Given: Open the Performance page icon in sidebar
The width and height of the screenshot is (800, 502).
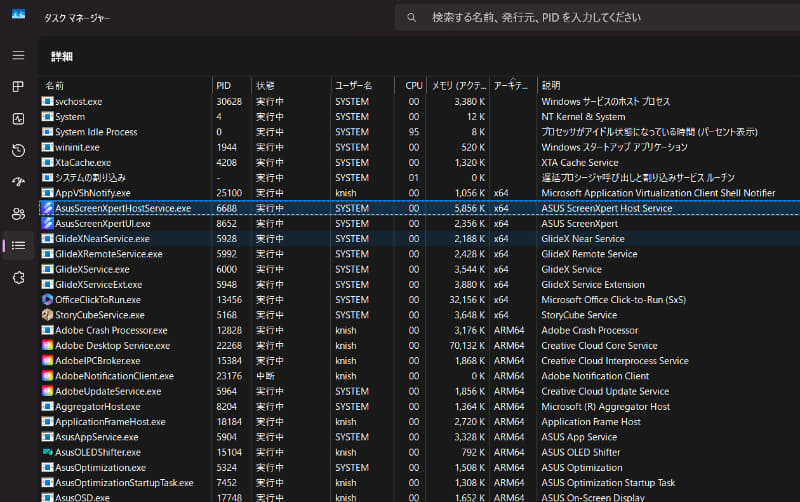Looking at the screenshot, I should tap(18, 119).
